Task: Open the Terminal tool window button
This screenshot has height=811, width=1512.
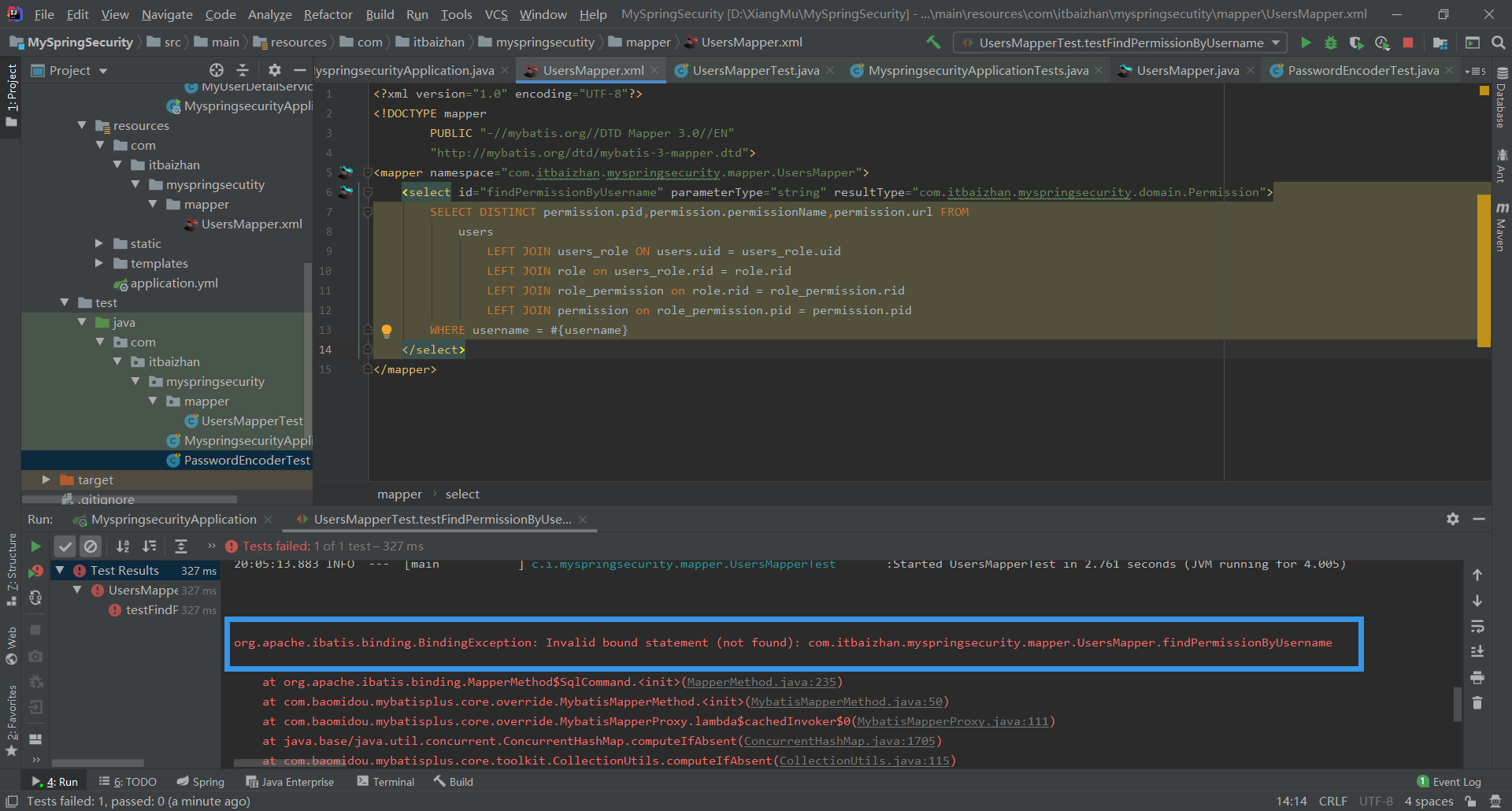Action: pyautogui.click(x=386, y=782)
